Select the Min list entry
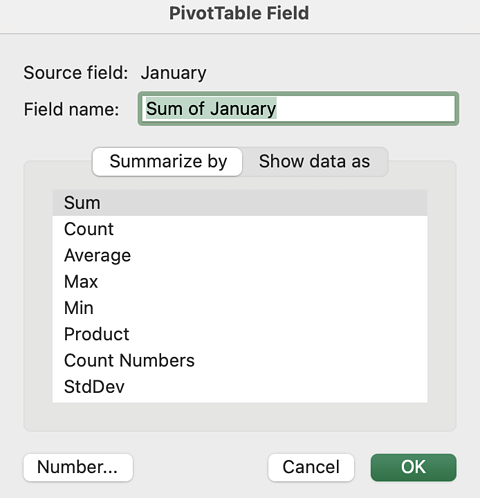Viewport: 480px width, 498px height. click(x=240, y=308)
